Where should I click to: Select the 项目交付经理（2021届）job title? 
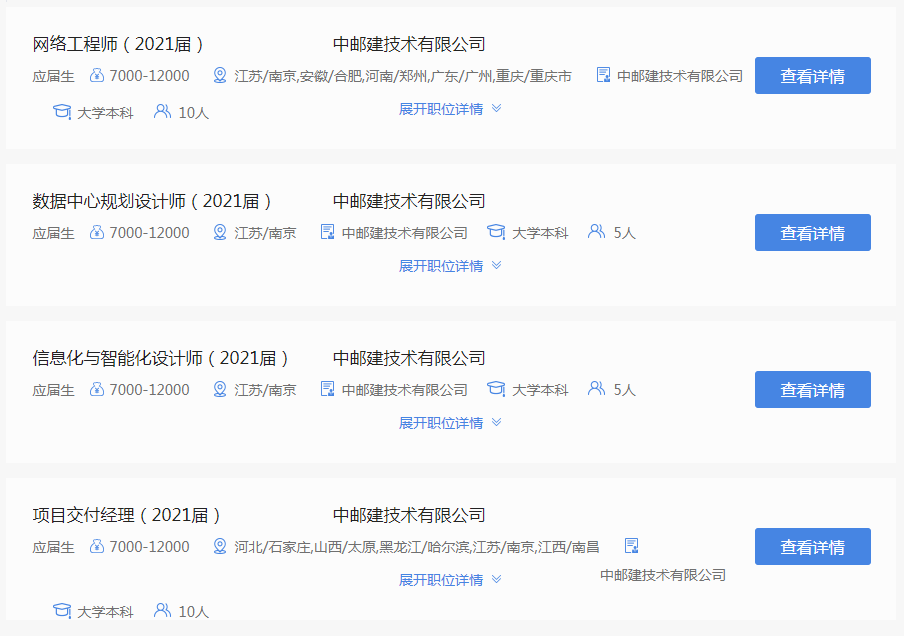pos(127,515)
